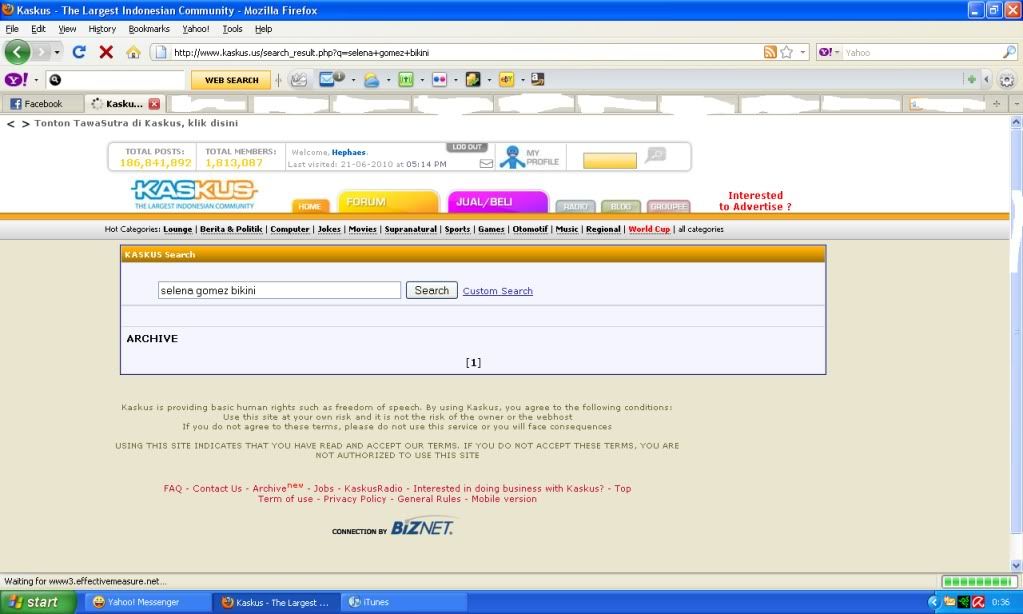
Task: Reload the page with the refresh icon
Action: pyautogui.click(x=79, y=52)
